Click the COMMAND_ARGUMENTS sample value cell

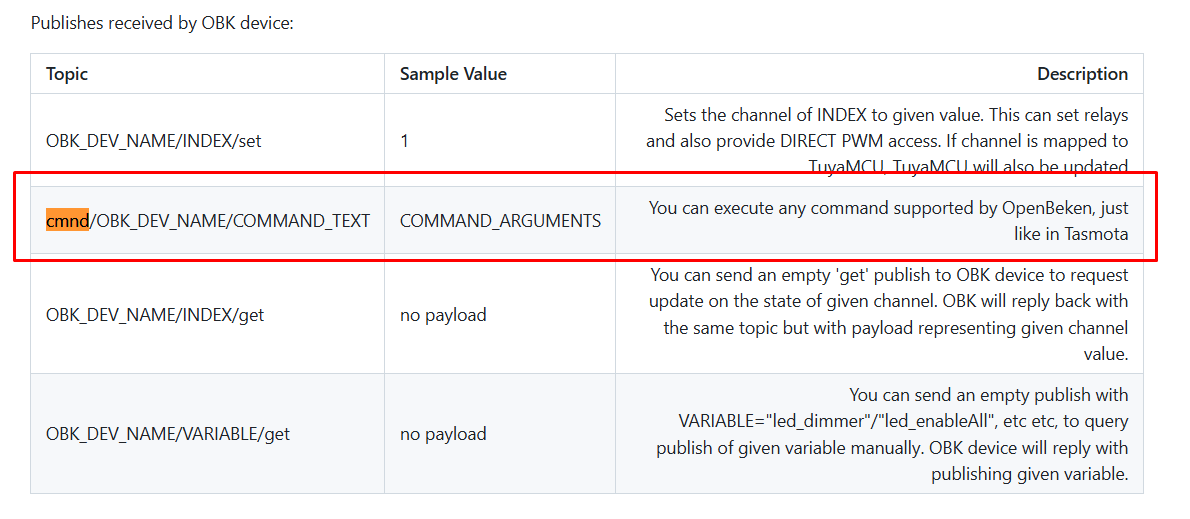[x=500, y=220]
